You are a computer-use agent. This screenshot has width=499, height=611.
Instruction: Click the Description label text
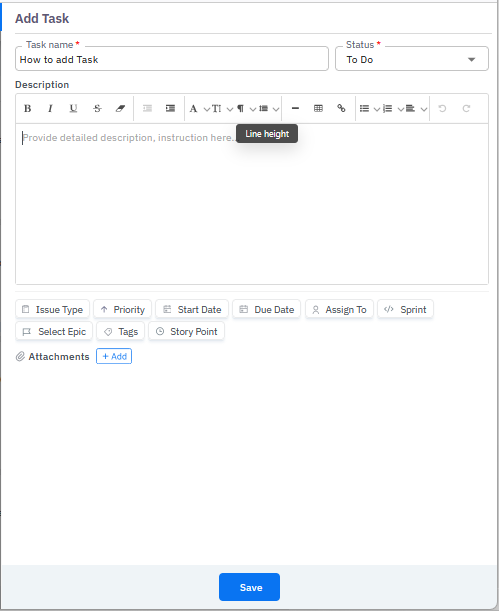tap(42, 85)
